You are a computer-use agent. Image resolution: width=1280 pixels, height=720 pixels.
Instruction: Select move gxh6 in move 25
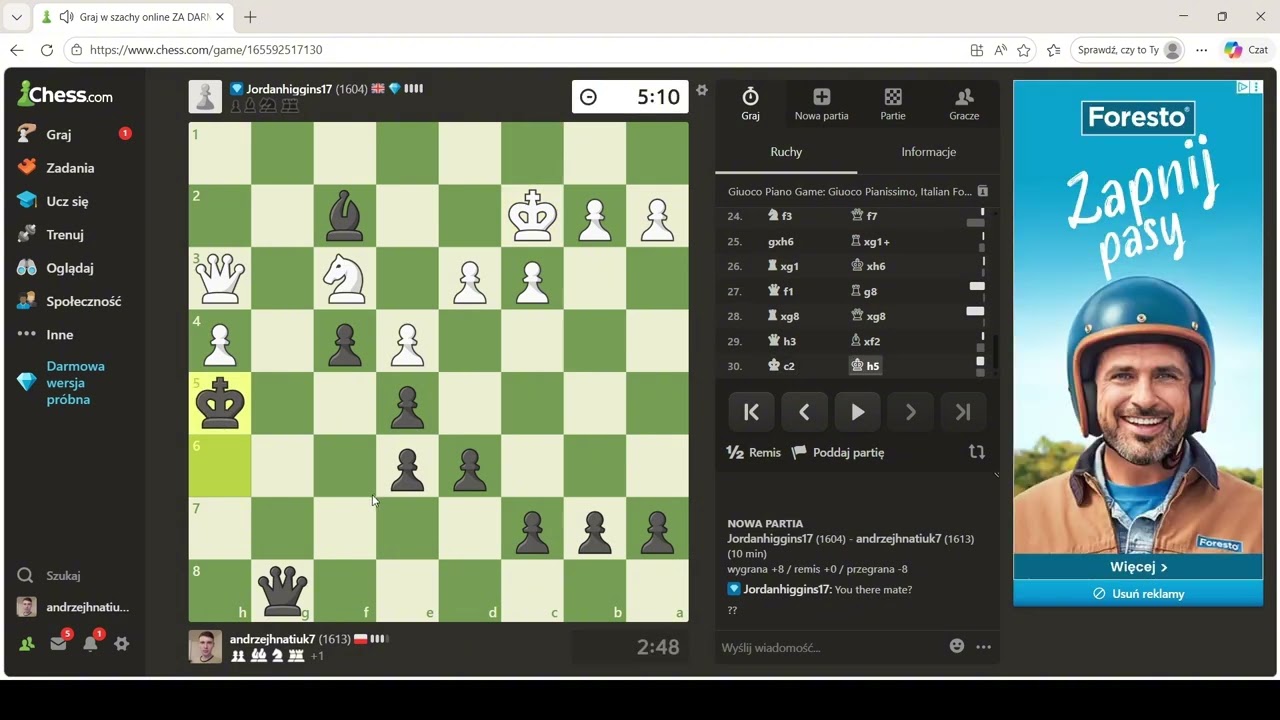tap(781, 241)
